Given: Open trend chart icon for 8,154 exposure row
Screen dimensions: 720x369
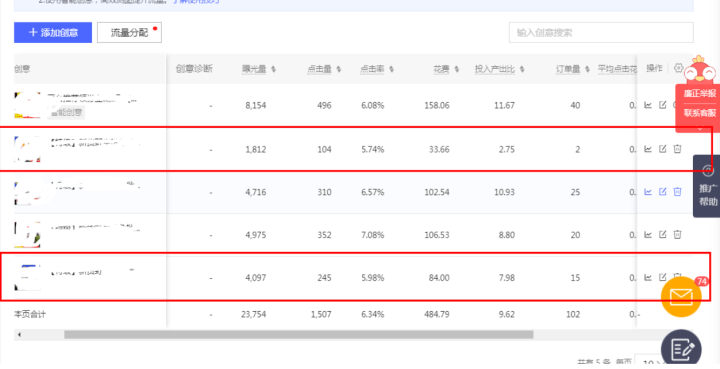Looking at the screenshot, I should [648, 105].
